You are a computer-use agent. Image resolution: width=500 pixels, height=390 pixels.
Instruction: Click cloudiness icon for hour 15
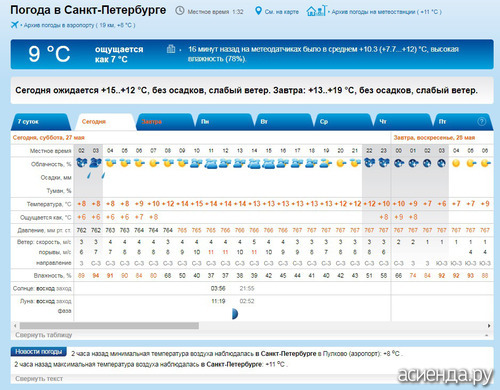[x=268, y=164]
